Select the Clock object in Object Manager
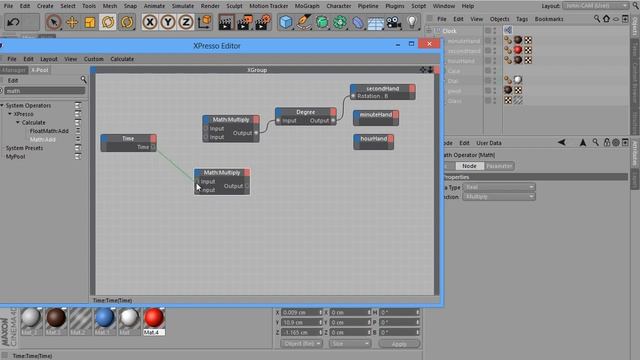The height and width of the screenshot is (360, 640). click(x=449, y=31)
